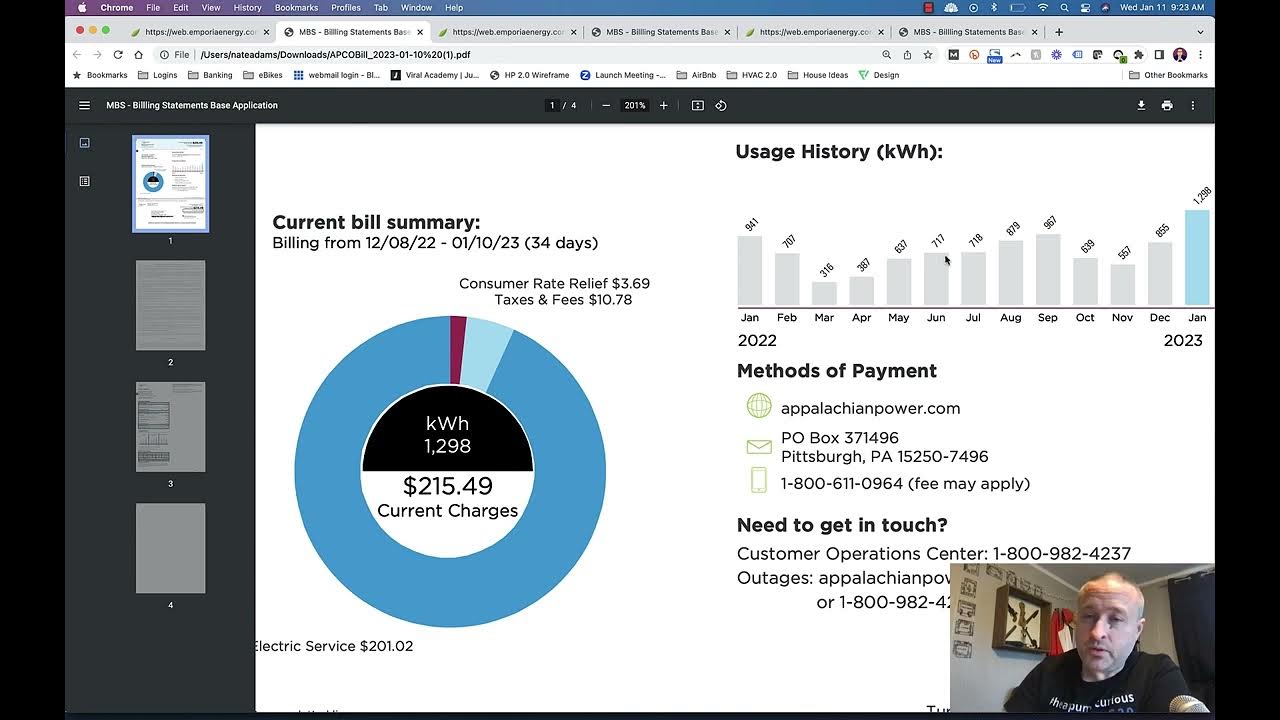Open the Bluetooth status menu

tap(993, 7)
